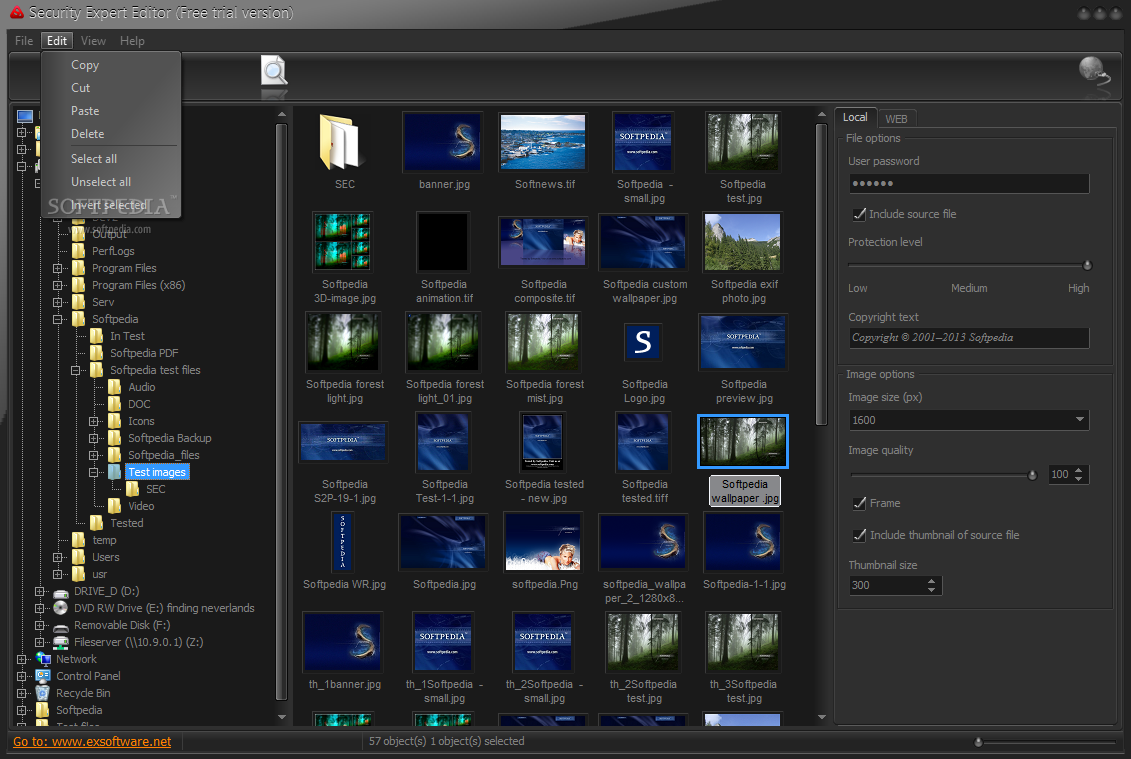Click the Icons folder icon in tree
This screenshot has height=759, width=1131.
coord(115,421)
